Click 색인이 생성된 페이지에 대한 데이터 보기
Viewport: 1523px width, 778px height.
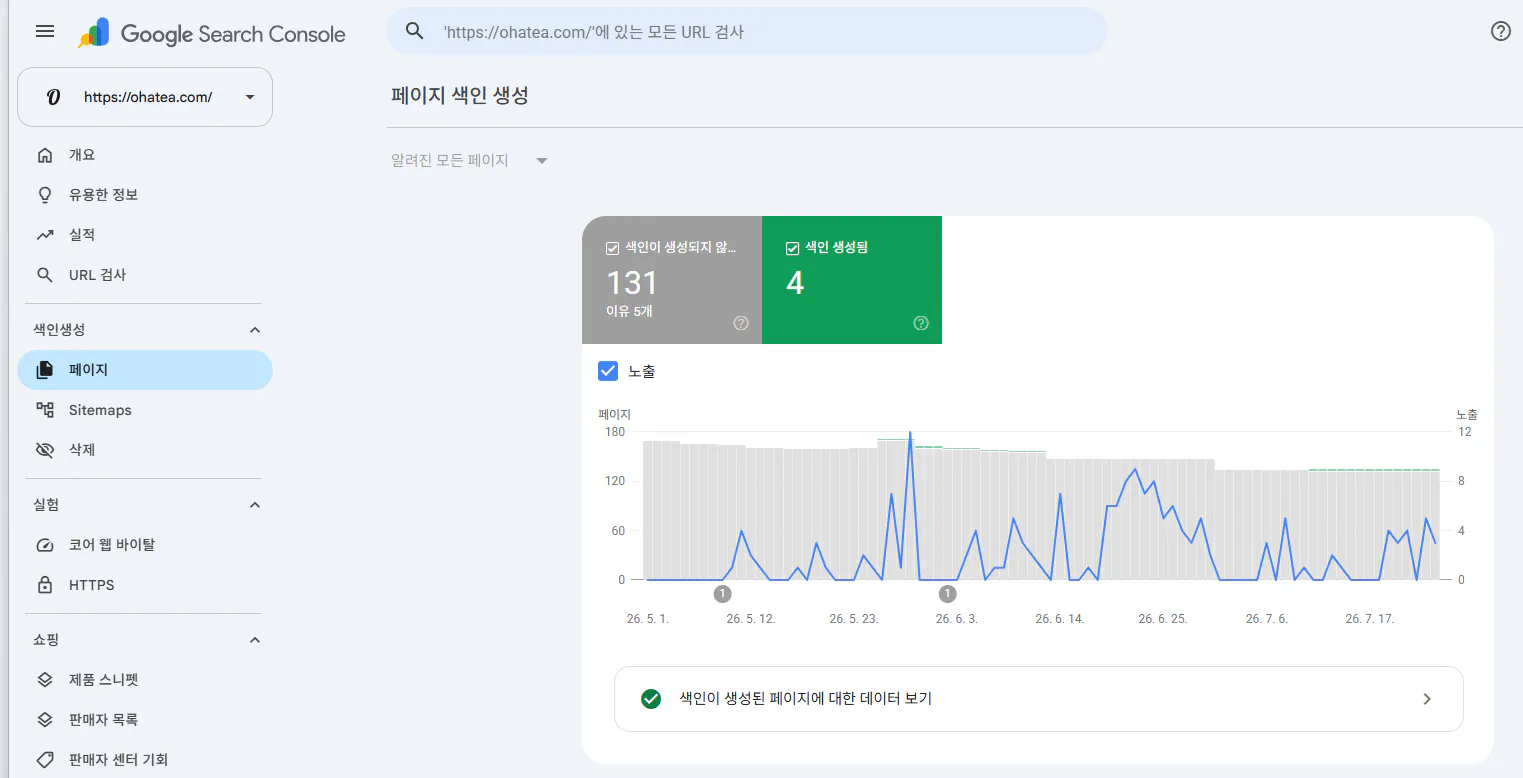click(x=1039, y=699)
